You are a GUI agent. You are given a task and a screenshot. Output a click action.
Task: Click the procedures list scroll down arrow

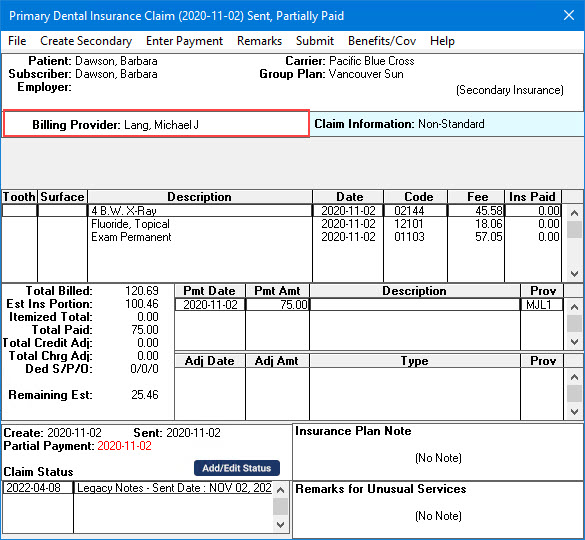coord(574,274)
